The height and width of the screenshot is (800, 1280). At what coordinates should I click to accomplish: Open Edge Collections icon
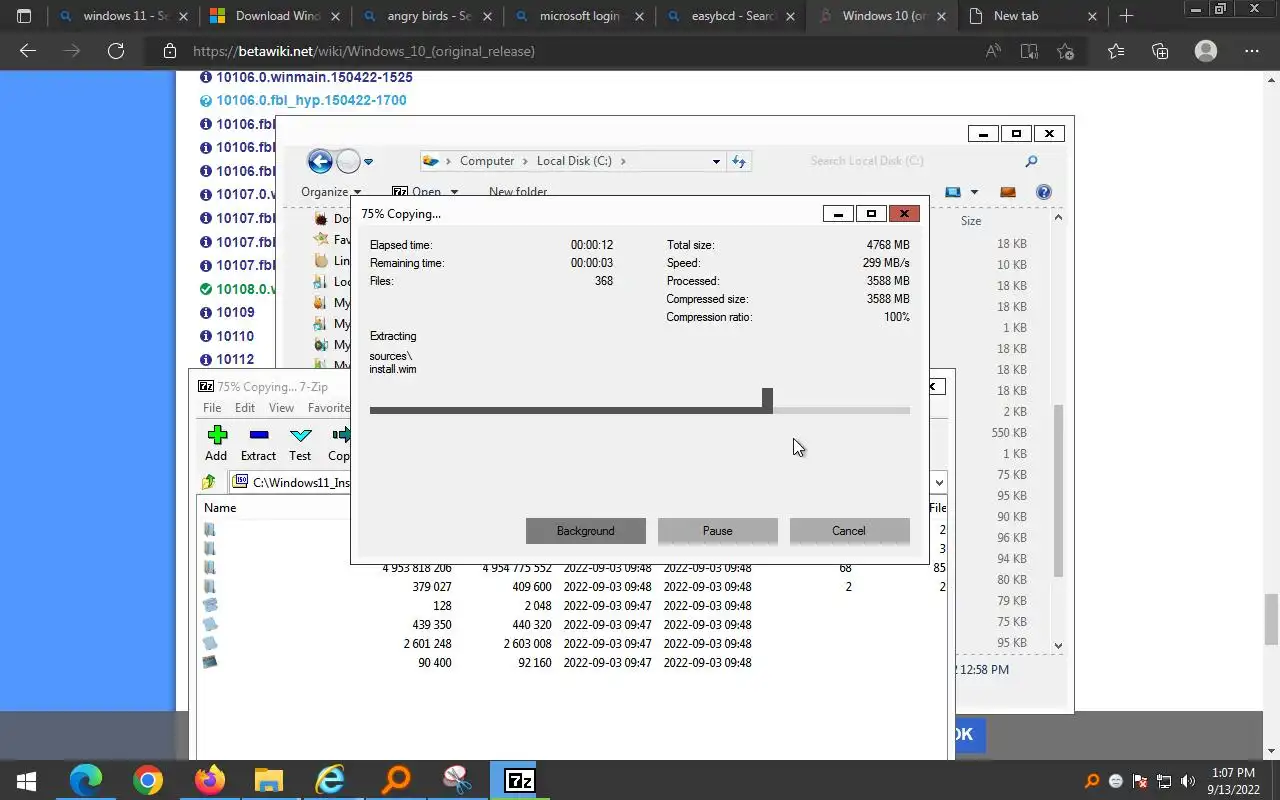click(1160, 51)
